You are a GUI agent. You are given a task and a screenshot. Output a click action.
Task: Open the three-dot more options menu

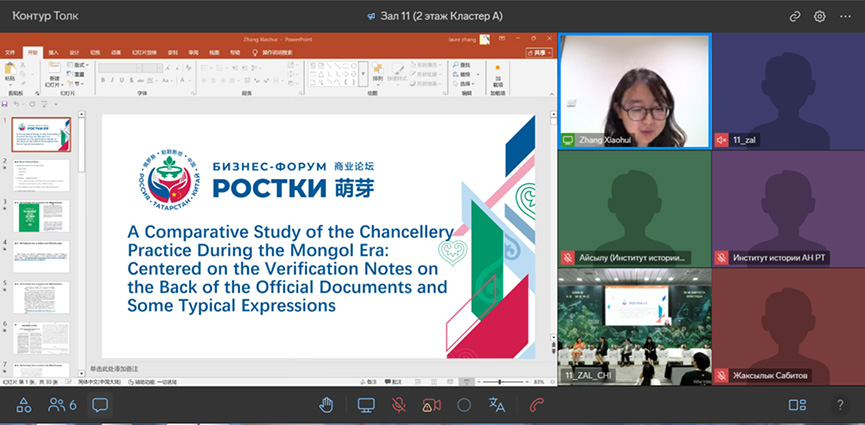tap(845, 16)
